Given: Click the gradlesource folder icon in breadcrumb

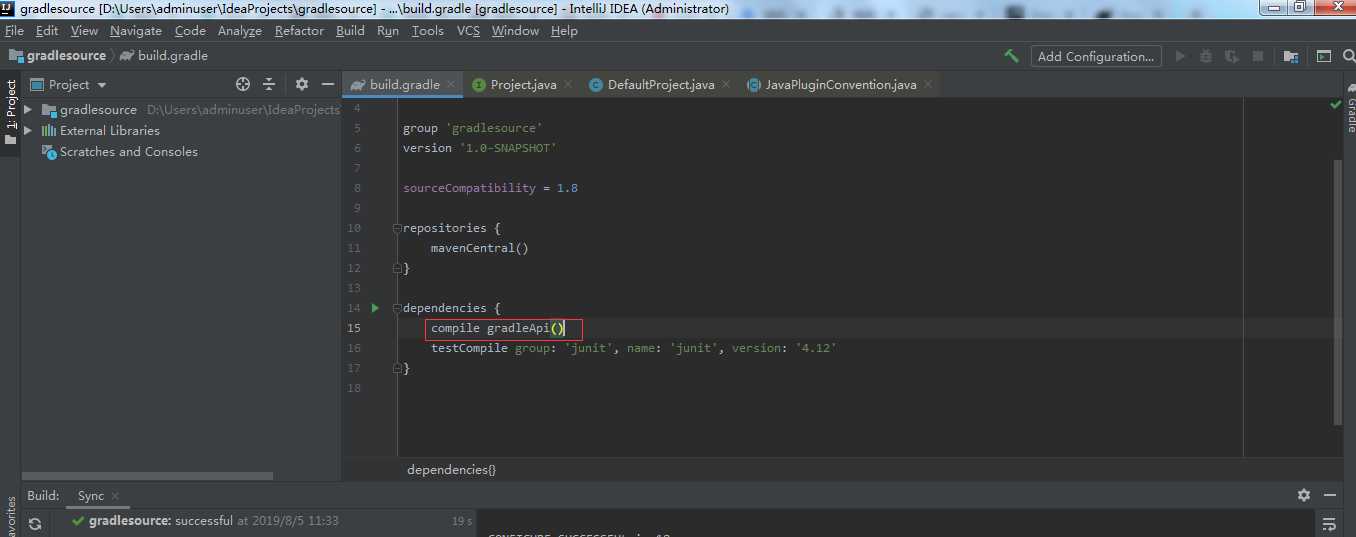Looking at the screenshot, I should tap(16, 56).
